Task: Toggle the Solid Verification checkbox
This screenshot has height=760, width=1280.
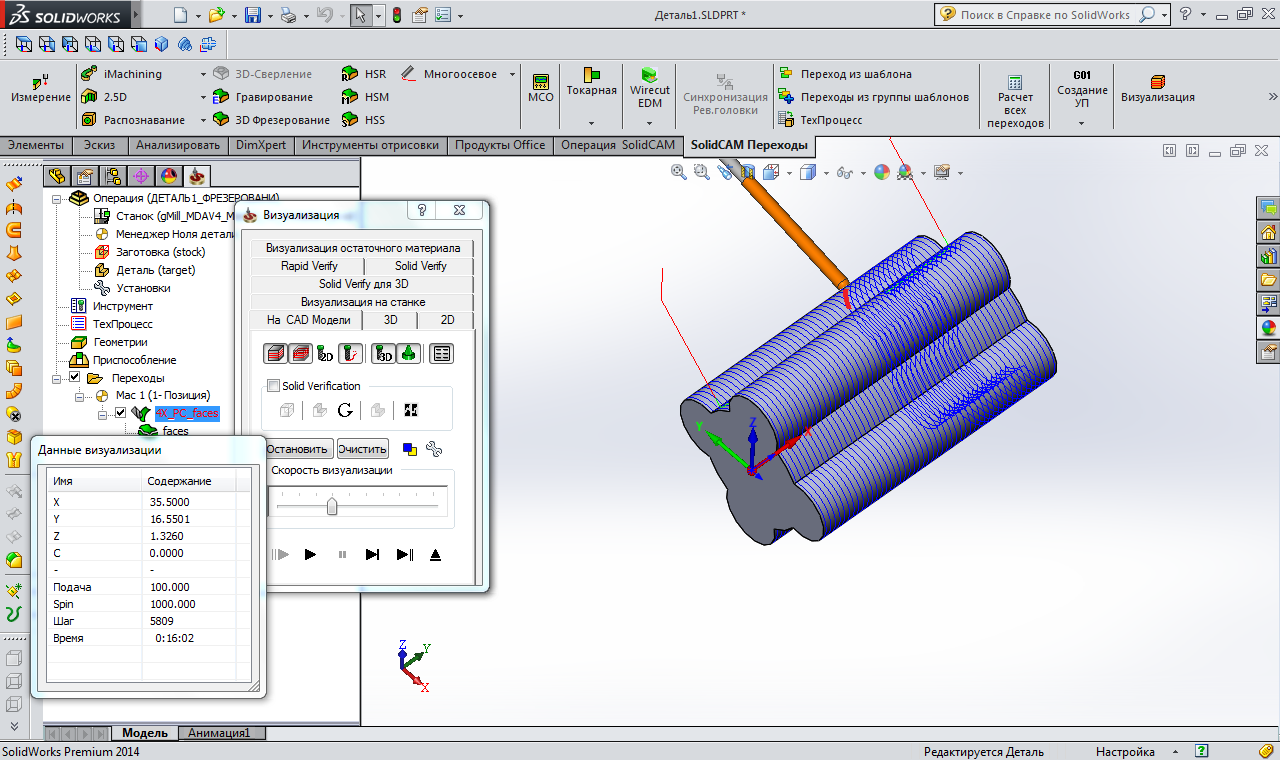Action: [x=273, y=386]
